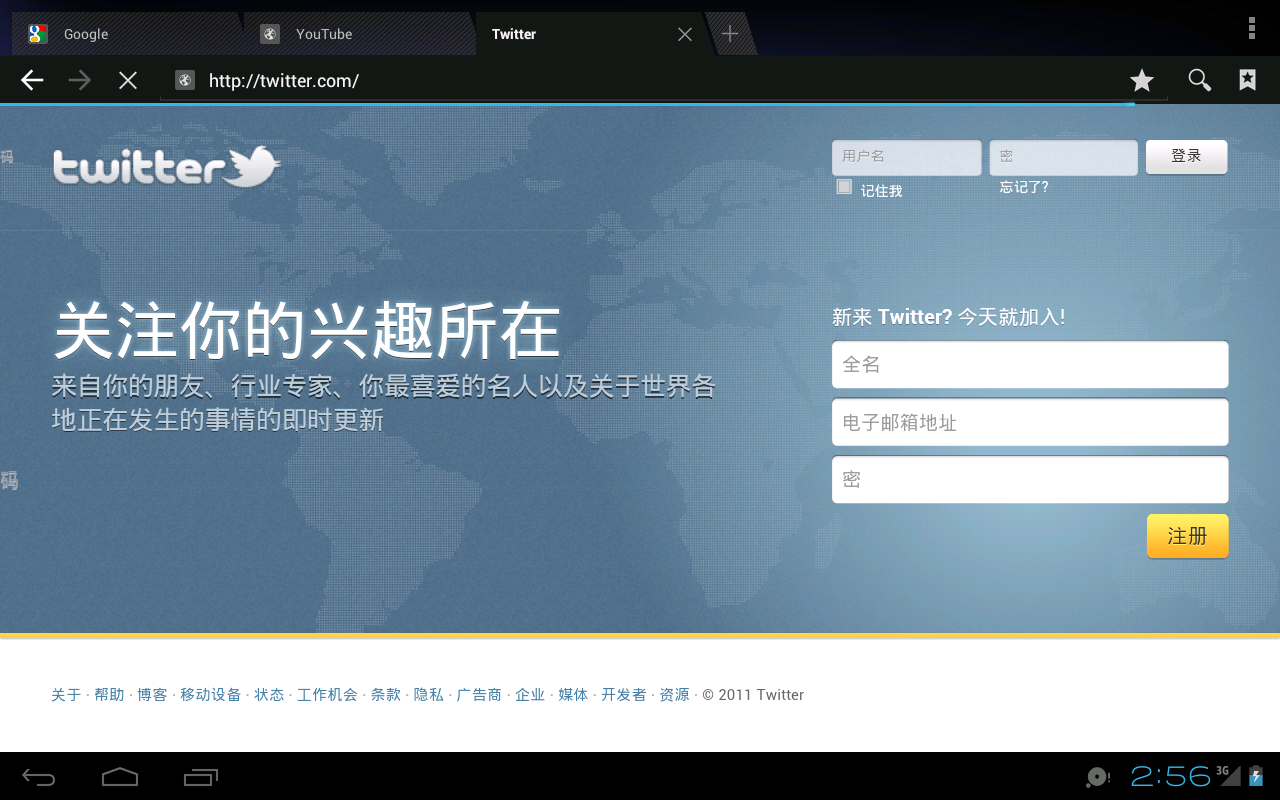1280x800 pixels.
Task: Open the 关于 footer link
Action: click(x=66, y=695)
